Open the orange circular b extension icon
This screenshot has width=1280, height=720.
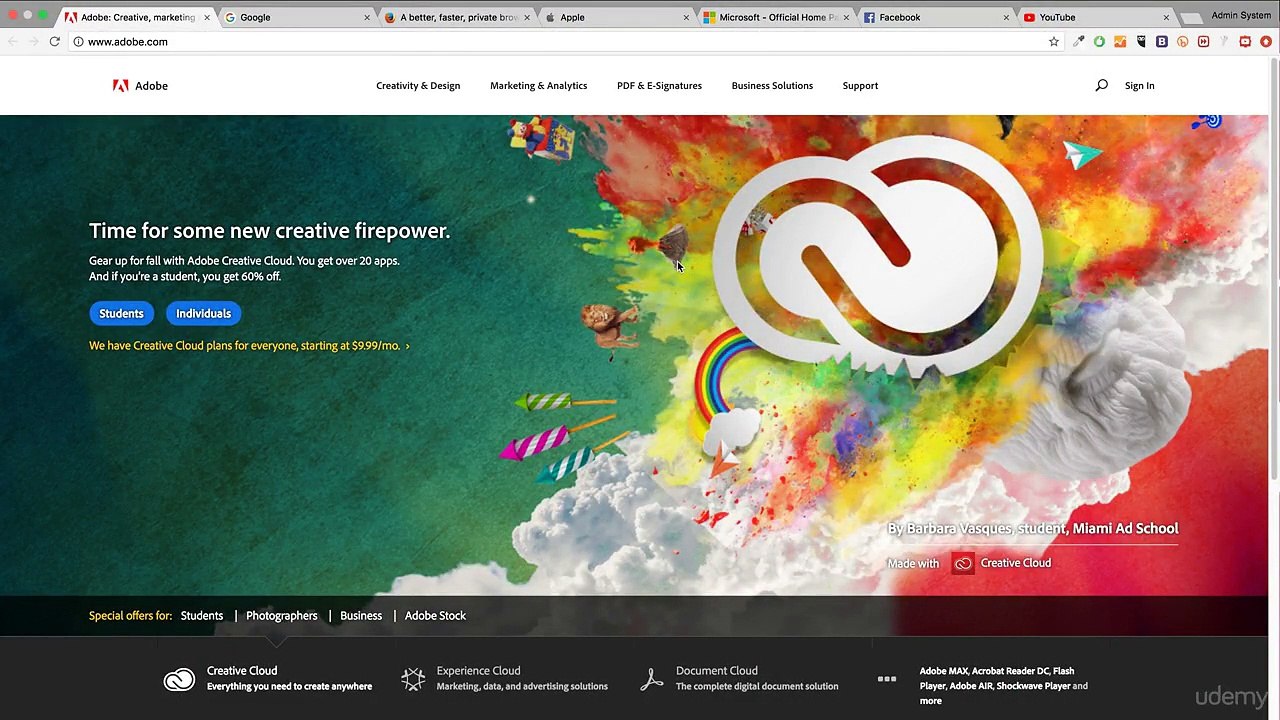[x=1182, y=42]
